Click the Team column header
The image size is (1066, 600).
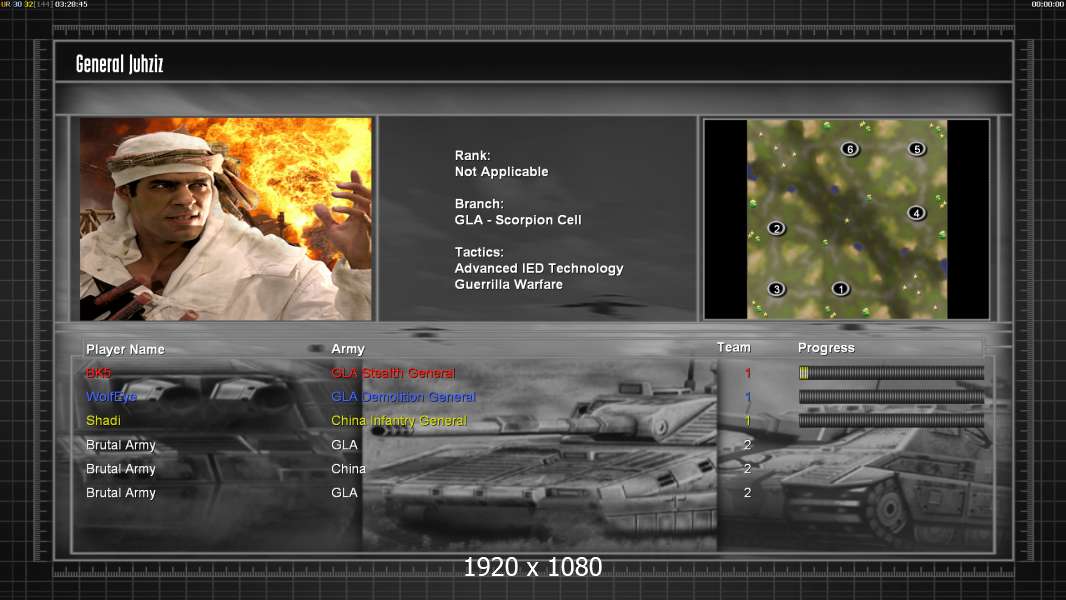click(733, 347)
